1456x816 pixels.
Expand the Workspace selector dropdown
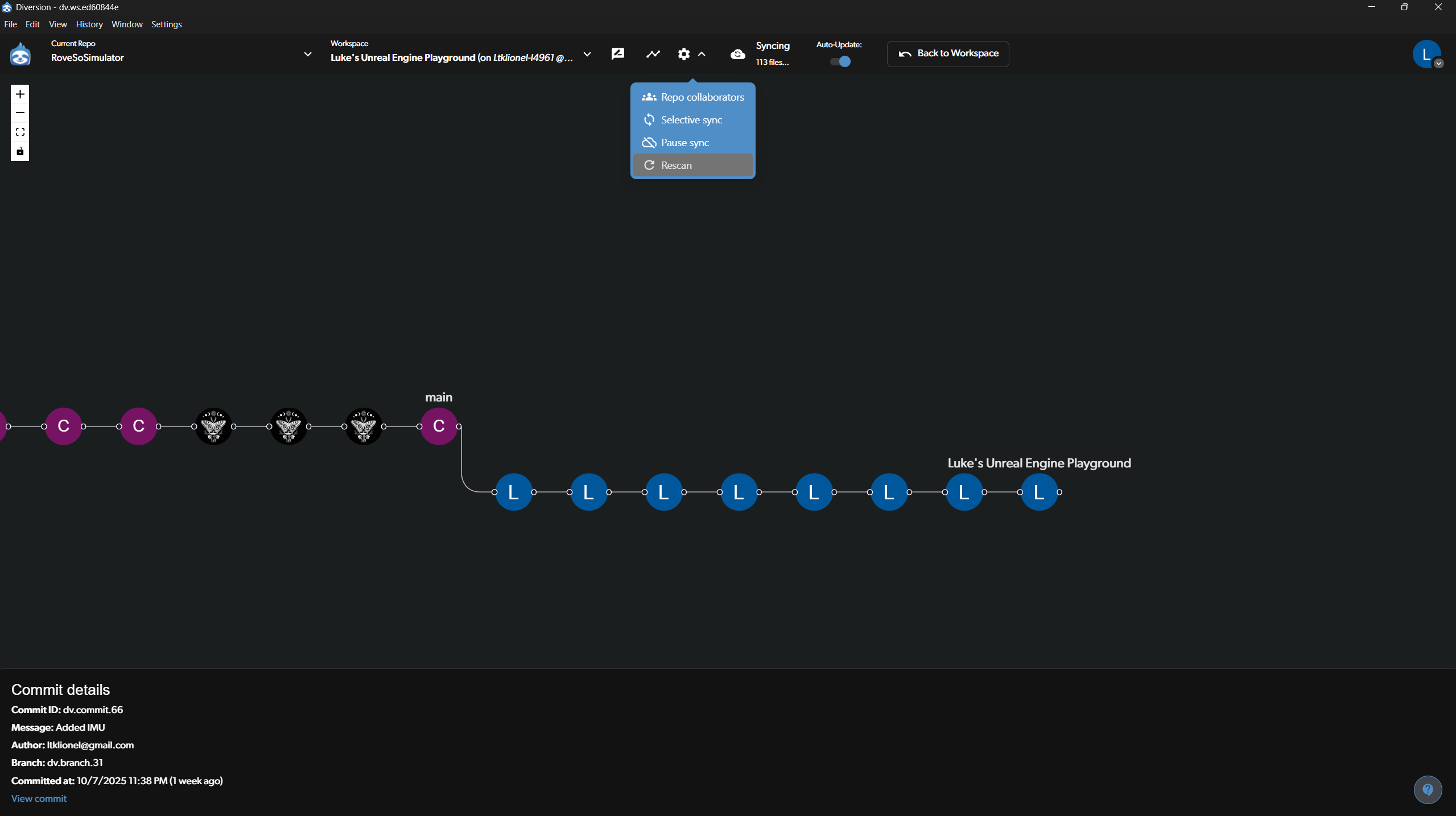click(587, 54)
